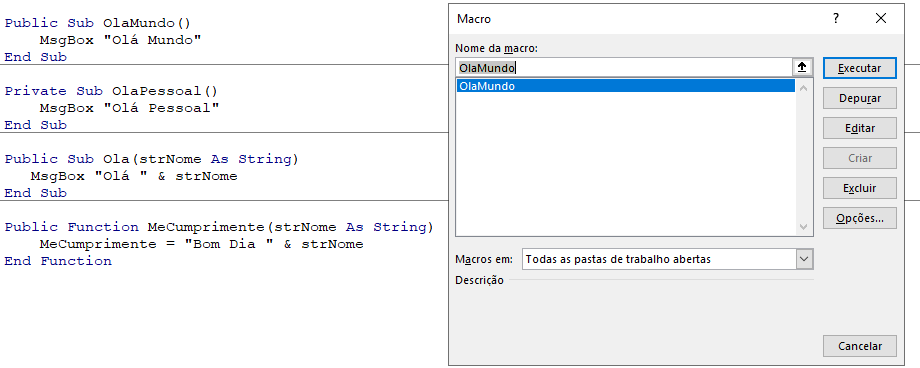Run the macro with Executar button
Image resolution: width=920 pixels, height=368 pixels.
tap(860, 68)
